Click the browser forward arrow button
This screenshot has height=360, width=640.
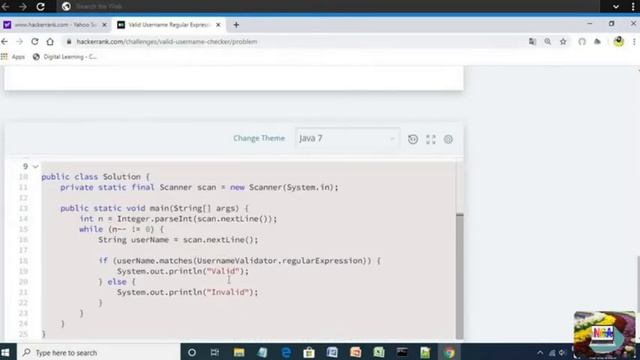tap(19, 42)
